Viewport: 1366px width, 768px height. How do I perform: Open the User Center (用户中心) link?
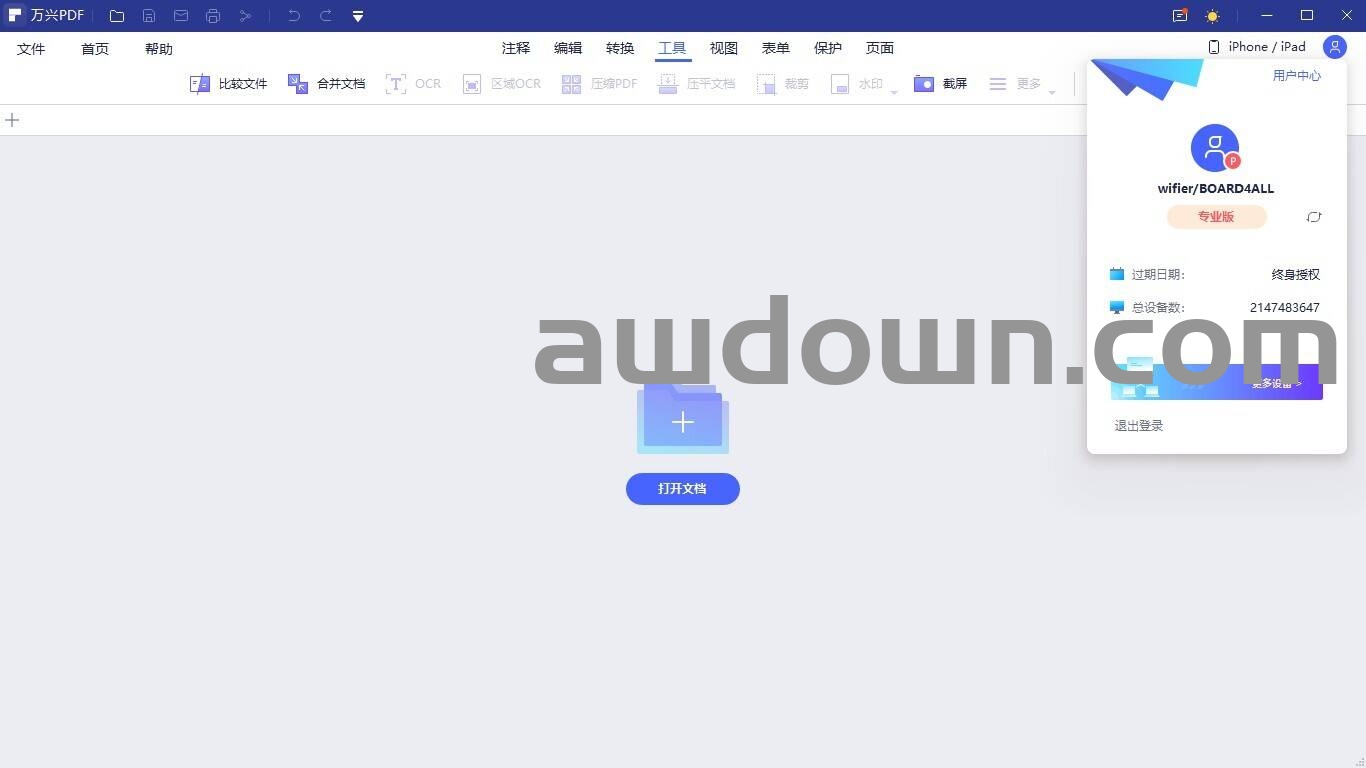pos(1296,76)
